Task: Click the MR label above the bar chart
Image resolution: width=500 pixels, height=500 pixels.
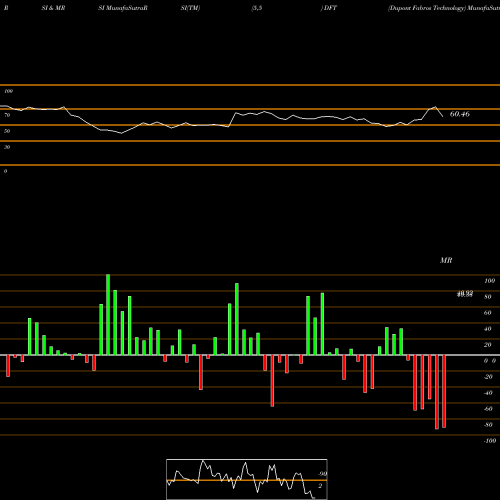Action: (446, 260)
